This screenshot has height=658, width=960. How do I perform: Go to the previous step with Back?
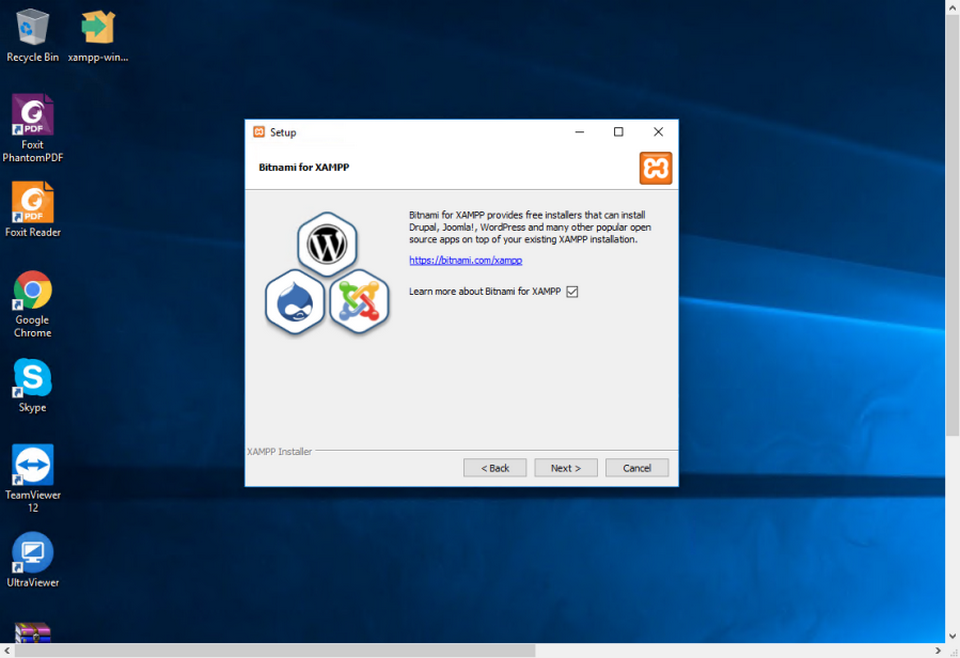tap(495, 468)
